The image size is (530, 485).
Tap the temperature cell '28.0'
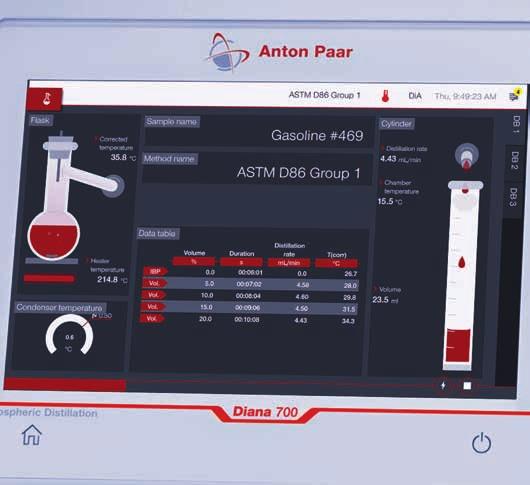pyautogui.click(x=350, y=286)
